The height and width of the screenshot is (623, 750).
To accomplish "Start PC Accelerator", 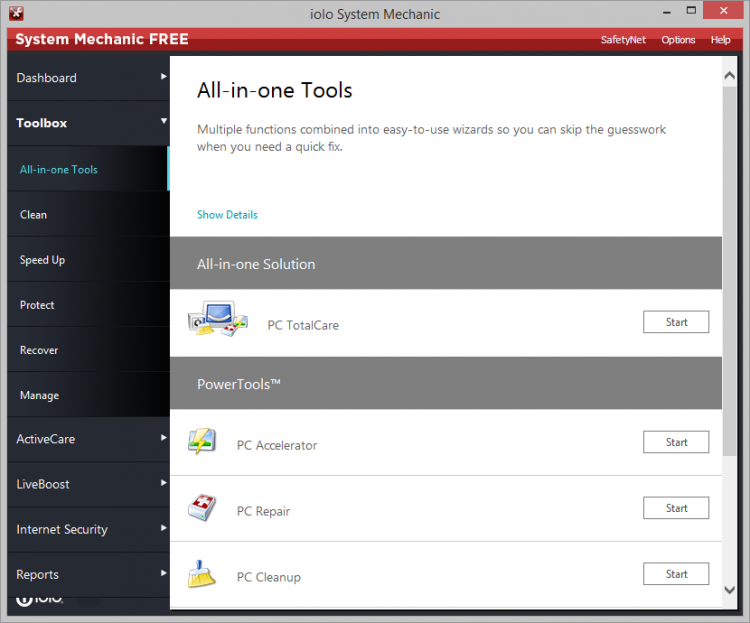I will tap(676, 442).
